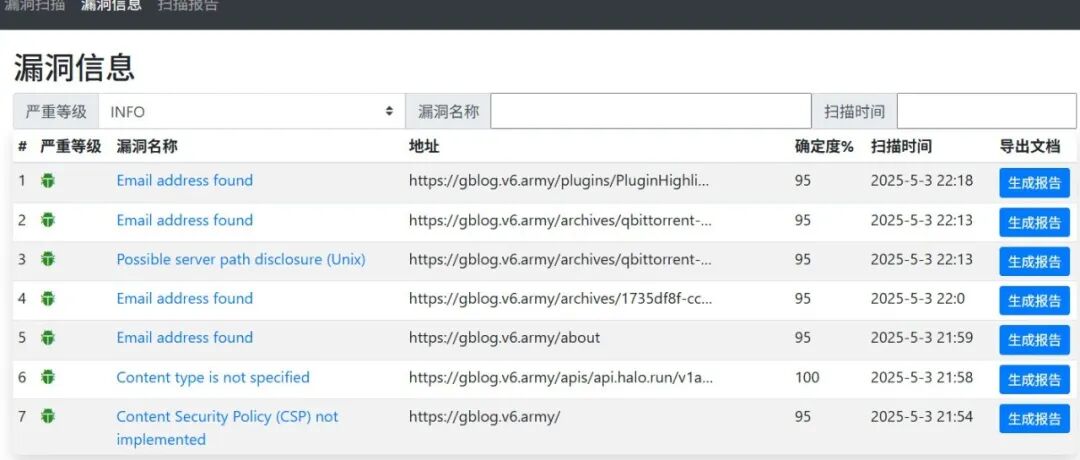Switch to the 漏洞扫描 nav tab
The image size is (1080, 460).
pyautogui.click(x=34, y=6)
